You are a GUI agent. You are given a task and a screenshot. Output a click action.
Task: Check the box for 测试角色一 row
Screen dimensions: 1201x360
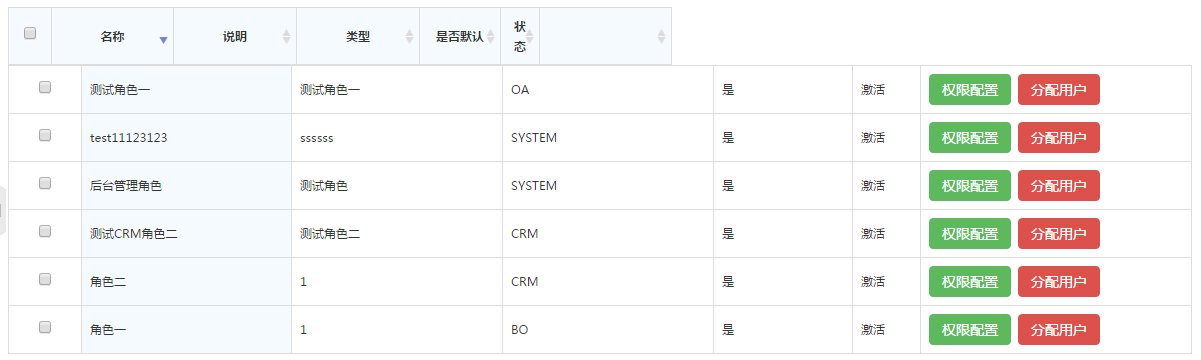pyautogui.click(x=45, y=87)
